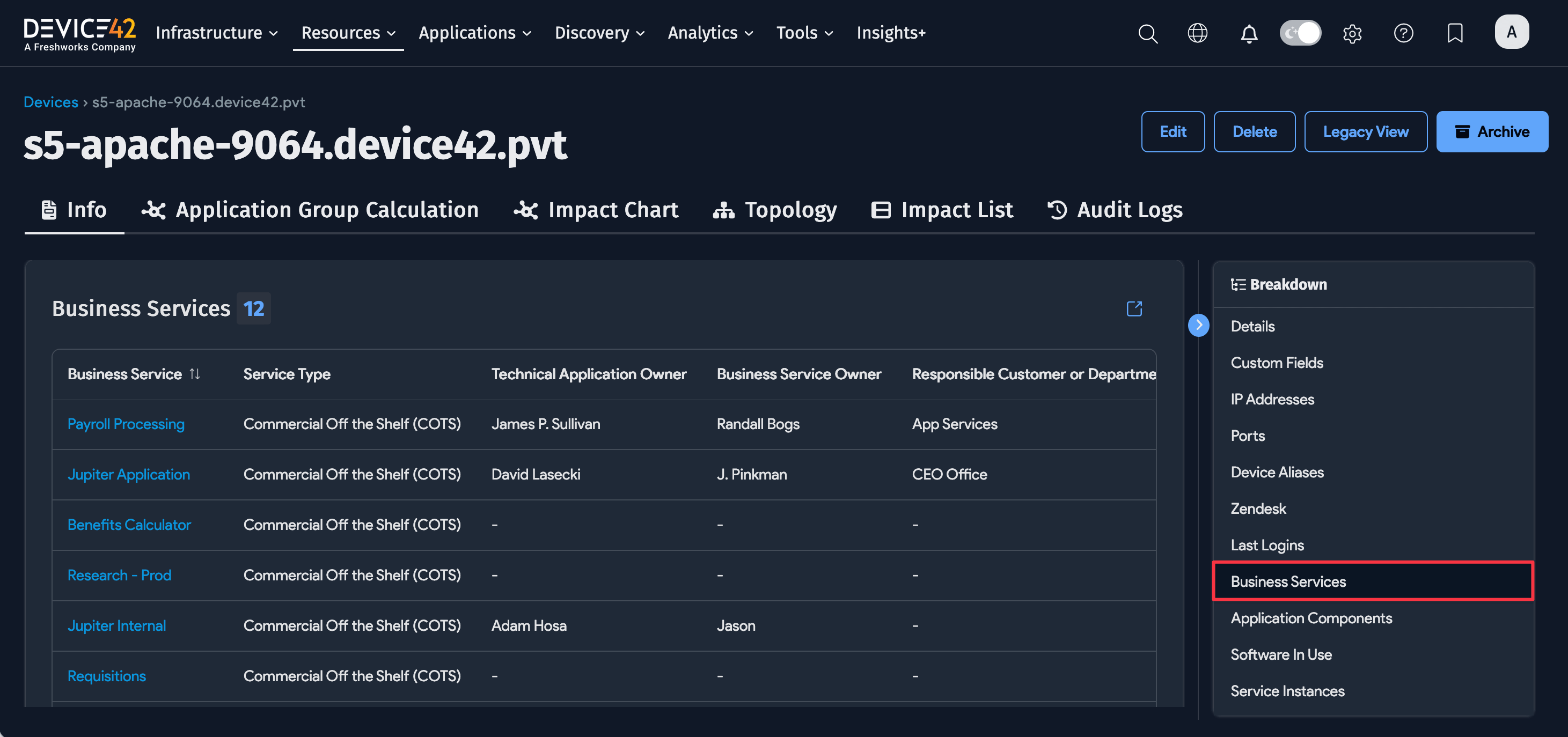Screen dimensions: 1568x737
Task: Toggle dark mode in the header
Action: (1301, 33)
